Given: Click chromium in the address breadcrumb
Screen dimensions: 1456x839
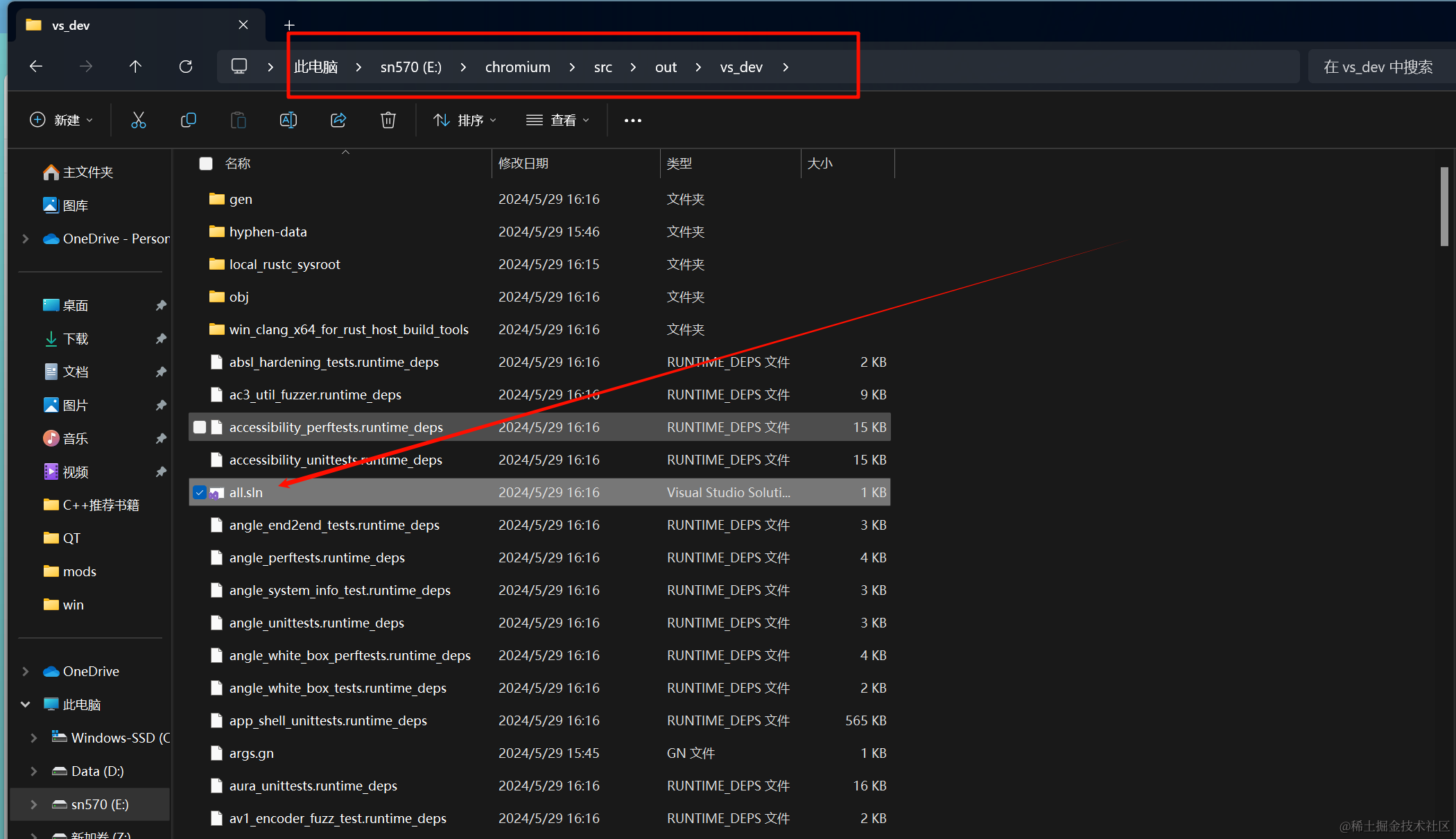Looking at the screenshot, I should (x=517, y=67).
